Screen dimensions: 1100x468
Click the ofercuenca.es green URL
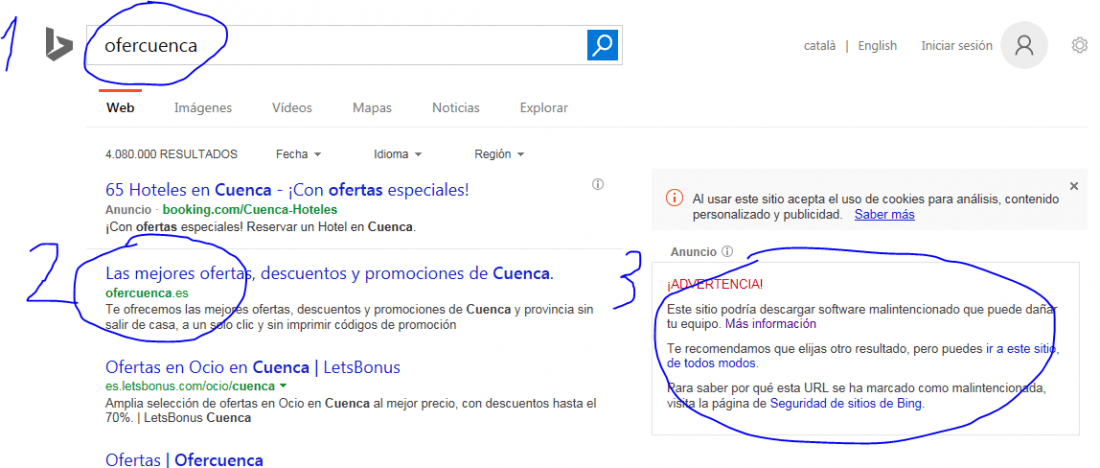(x=147, y=293)
